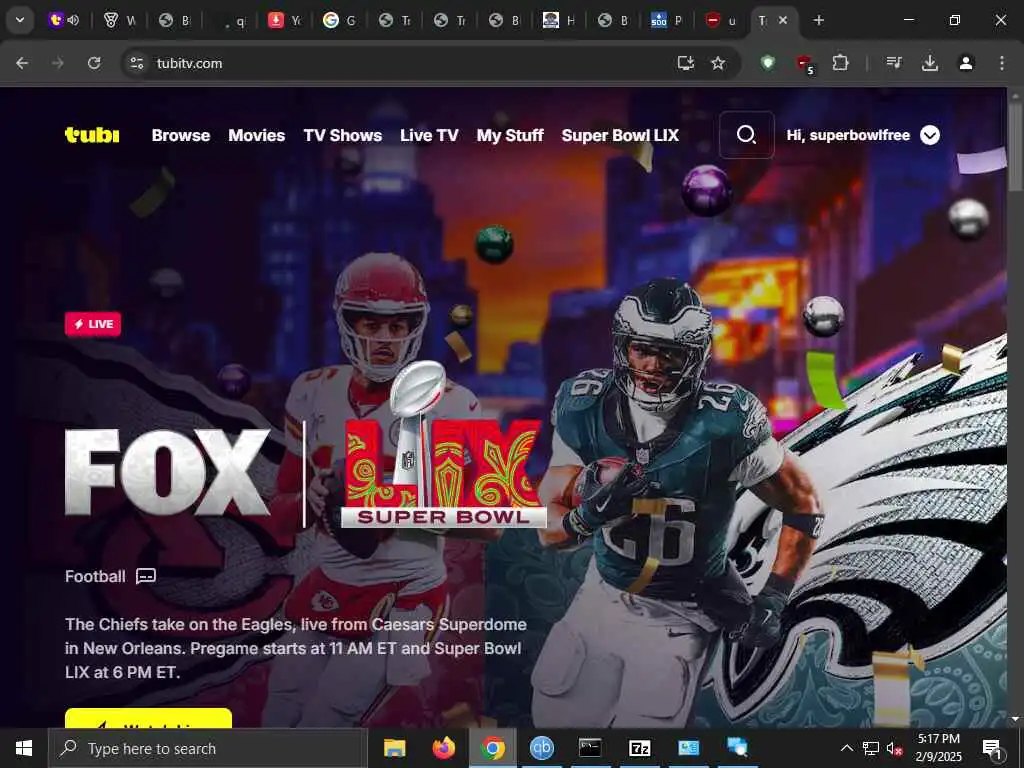Open the notification center icon
The width and height of the screenshot is (1024, 768).
pos(992,748)
